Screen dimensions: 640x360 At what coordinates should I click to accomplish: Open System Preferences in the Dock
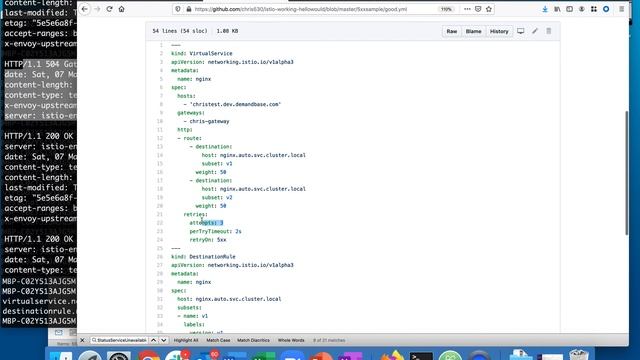point(119,355)
